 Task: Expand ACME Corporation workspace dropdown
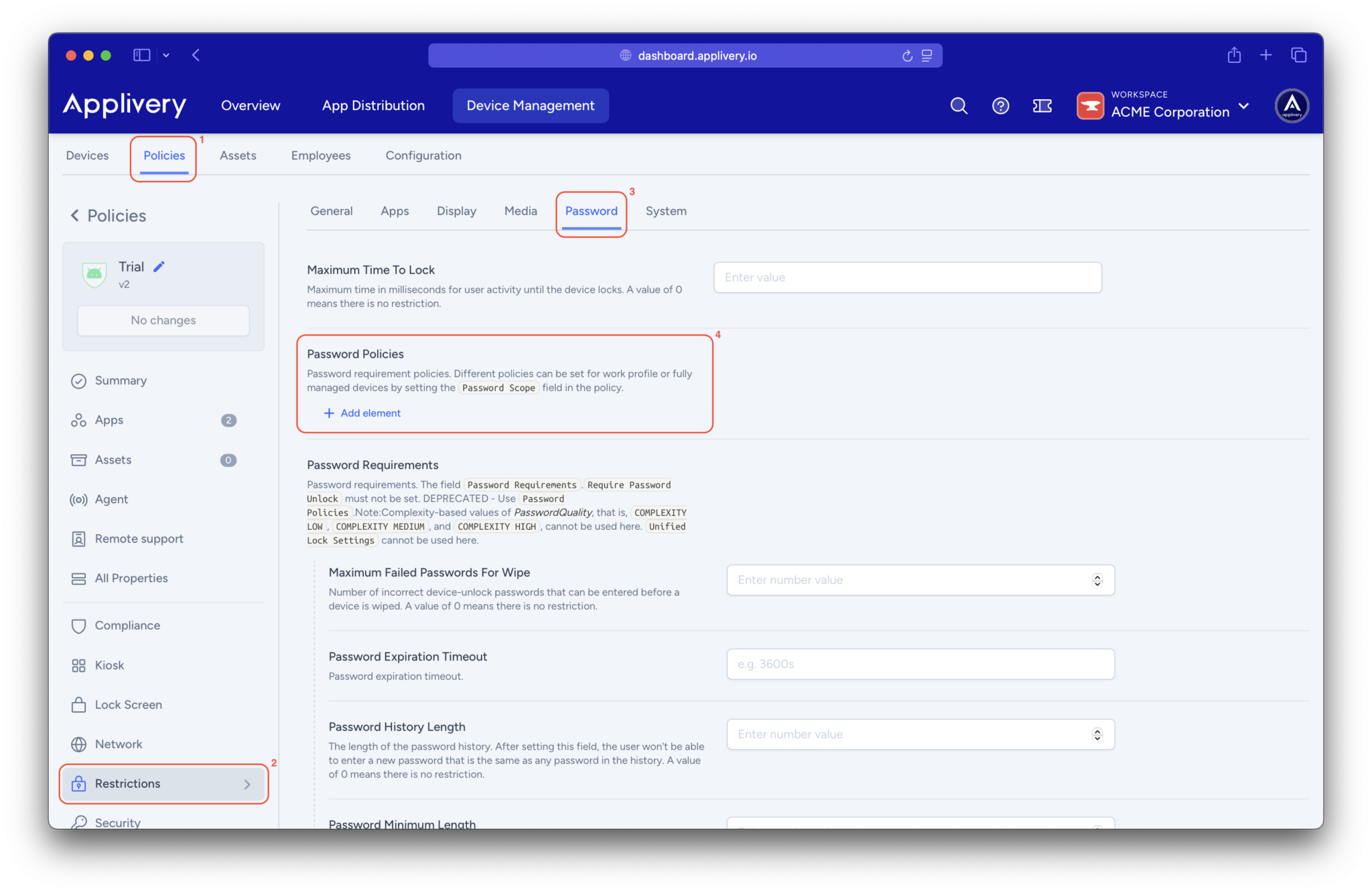coord(1243,106)
